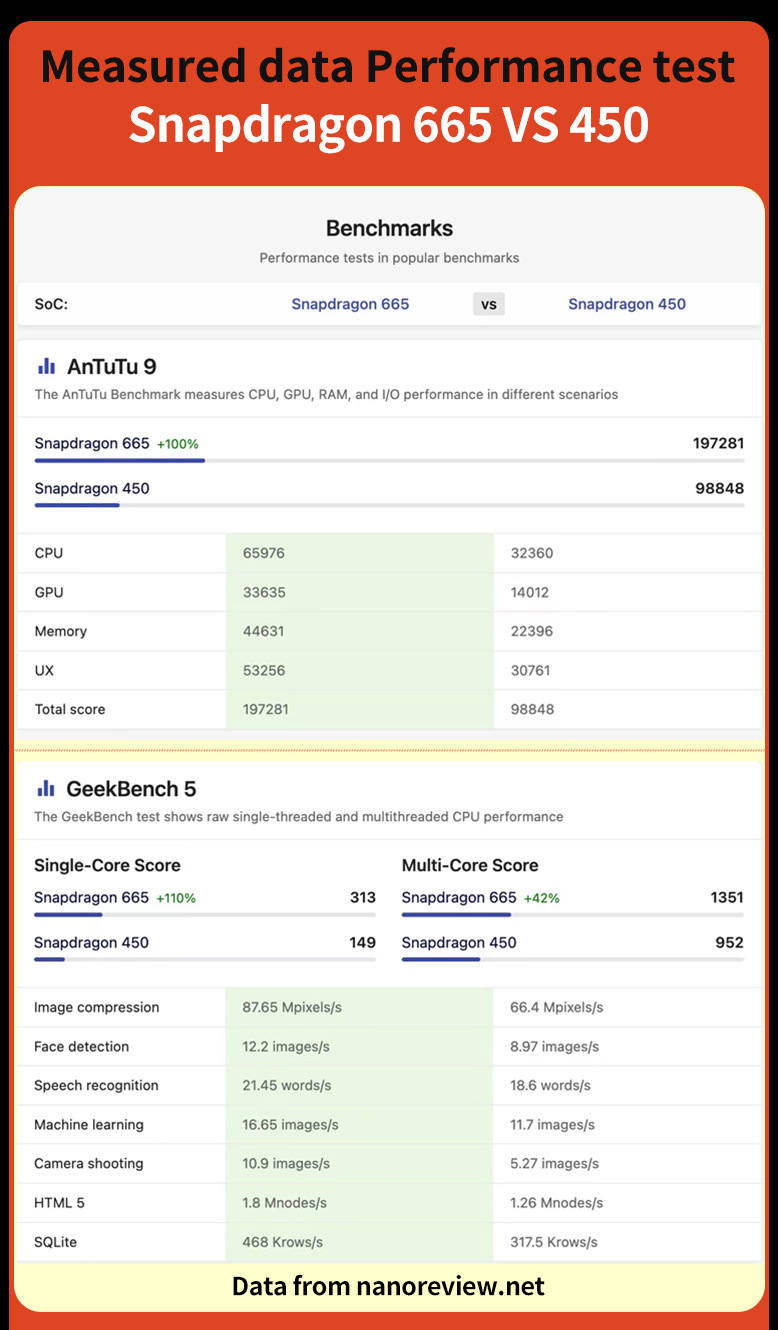Select the AnTuTu 9 section title
The height and width of the screenshot is (1330, 778).
click(x=111, y=367)
